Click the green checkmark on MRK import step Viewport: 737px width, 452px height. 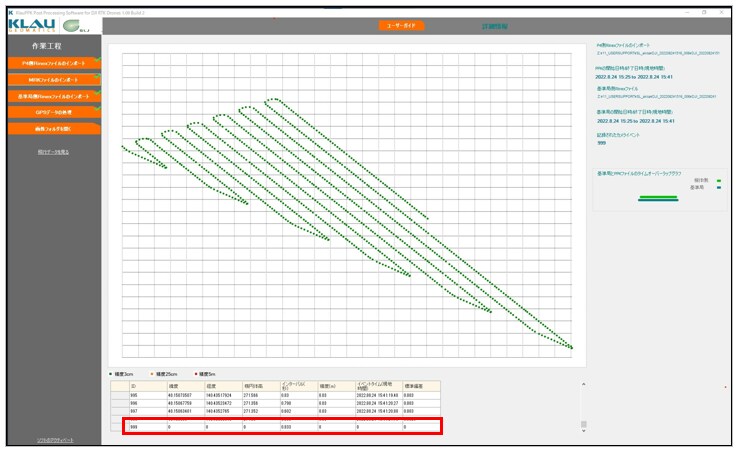(x=97, y=76)
